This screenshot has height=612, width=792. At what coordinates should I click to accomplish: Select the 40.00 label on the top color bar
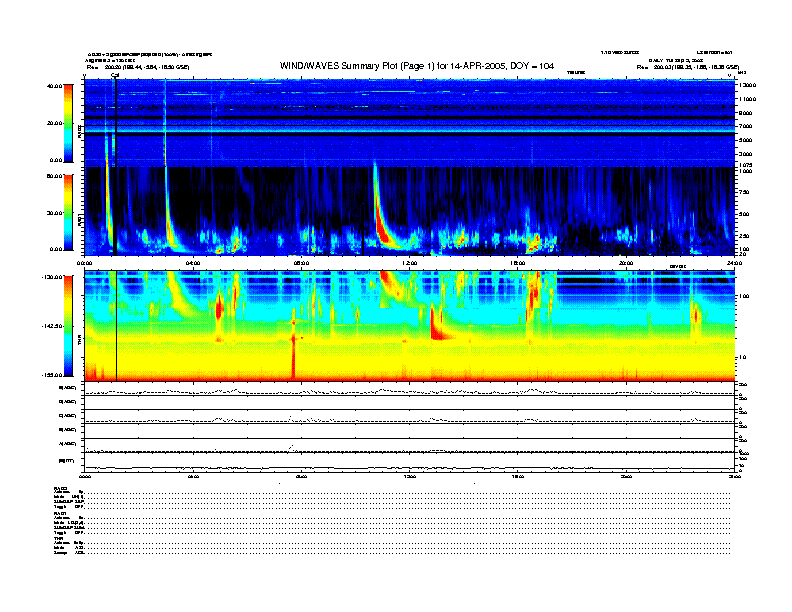click(x=54, y=86)
